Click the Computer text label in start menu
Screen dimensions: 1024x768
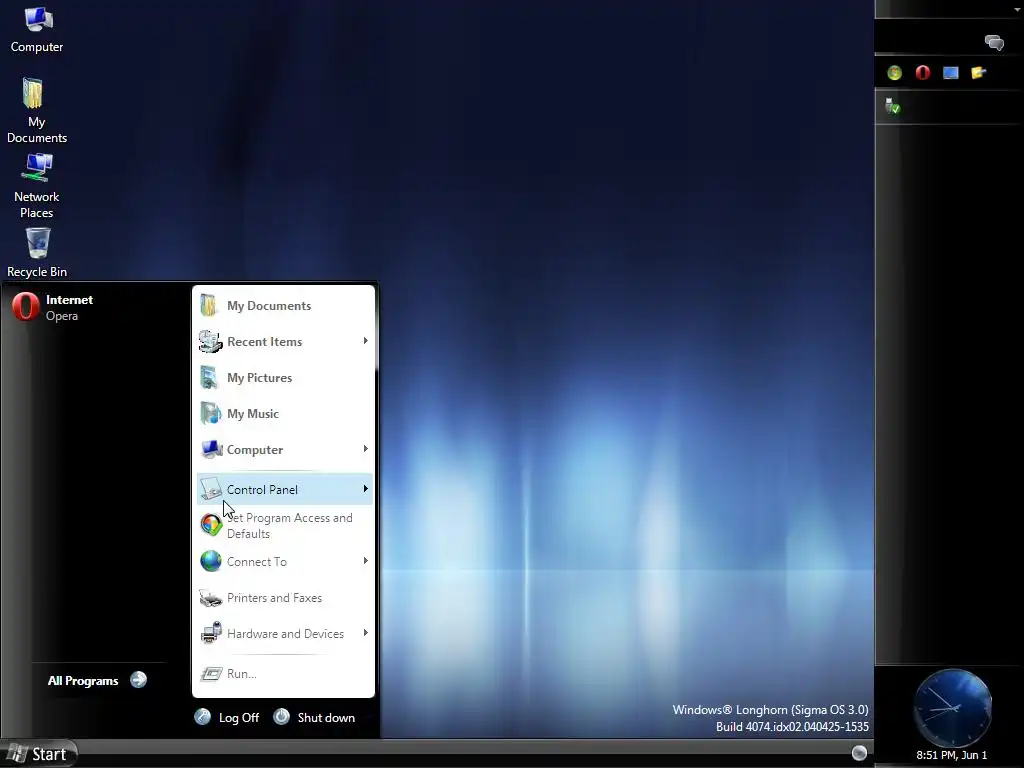pyautogui.click(x=255, y=449)
